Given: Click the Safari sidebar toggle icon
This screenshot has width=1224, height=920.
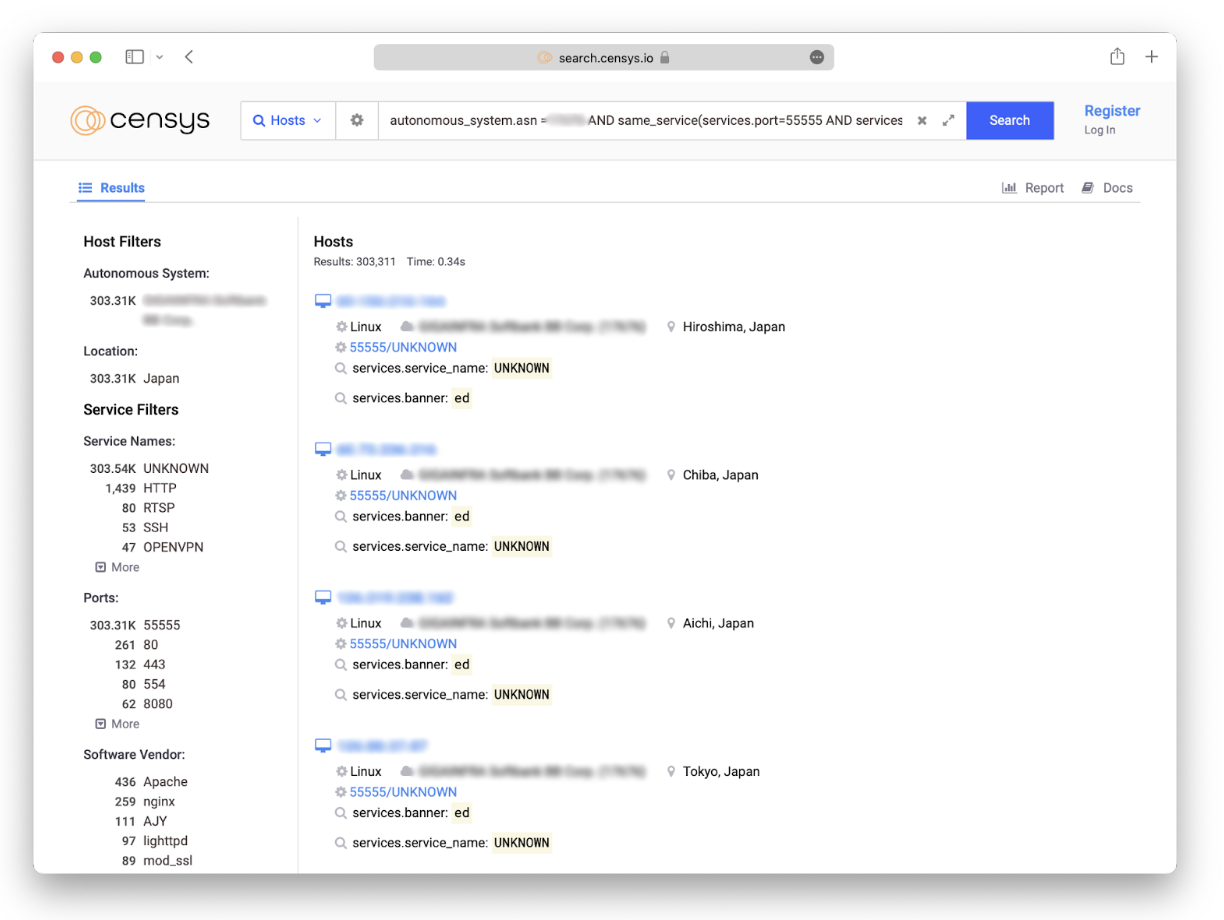Looking at the screenshot, I should [135, 57].
